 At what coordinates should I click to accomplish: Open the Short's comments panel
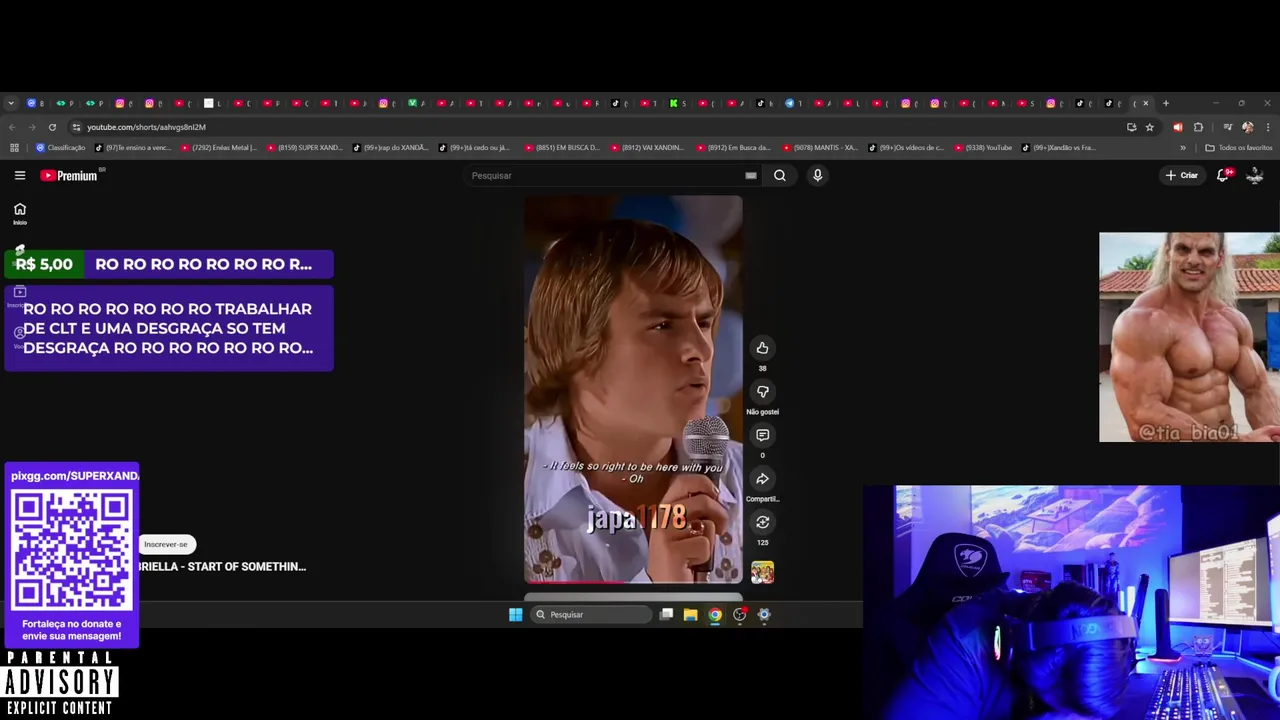(x=762, y=435)
